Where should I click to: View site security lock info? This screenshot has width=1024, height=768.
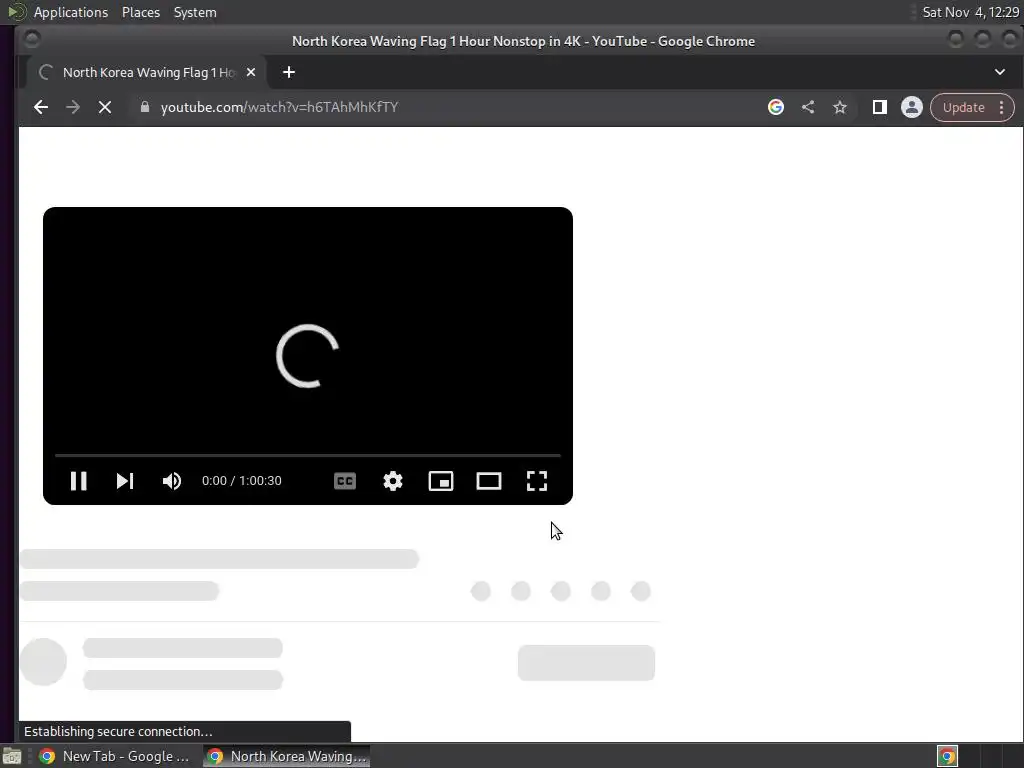pyautogui.click(x=145, y=107)
